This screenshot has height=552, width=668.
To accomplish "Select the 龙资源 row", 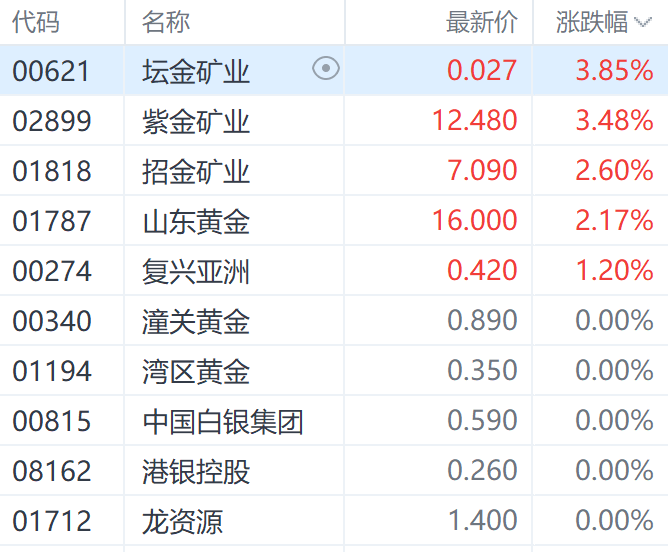I will point(334,521).
